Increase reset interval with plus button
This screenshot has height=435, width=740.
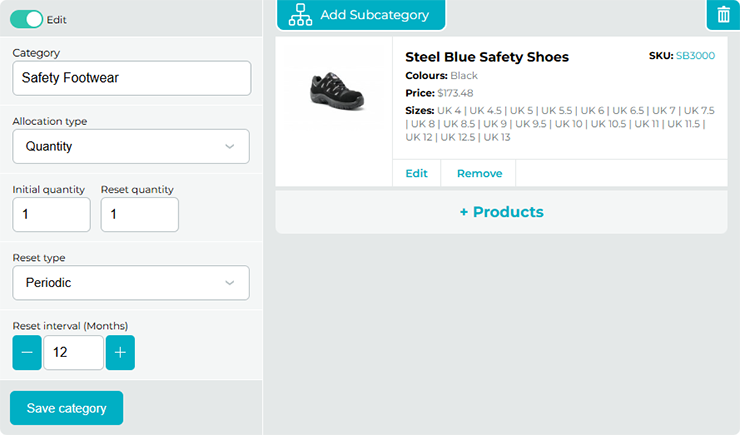point(120,353)
